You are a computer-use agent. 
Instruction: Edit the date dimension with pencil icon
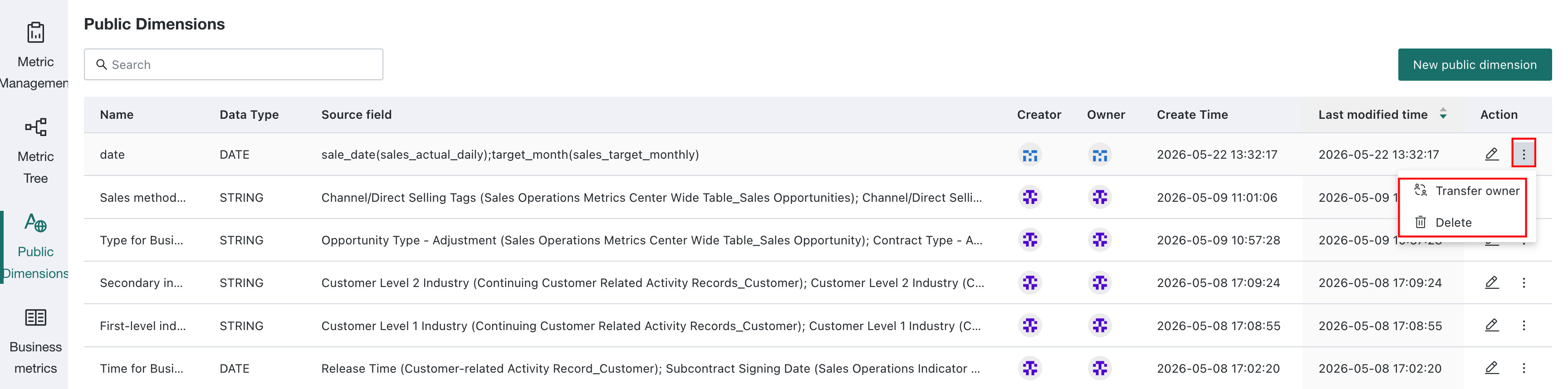point(1491,155)
